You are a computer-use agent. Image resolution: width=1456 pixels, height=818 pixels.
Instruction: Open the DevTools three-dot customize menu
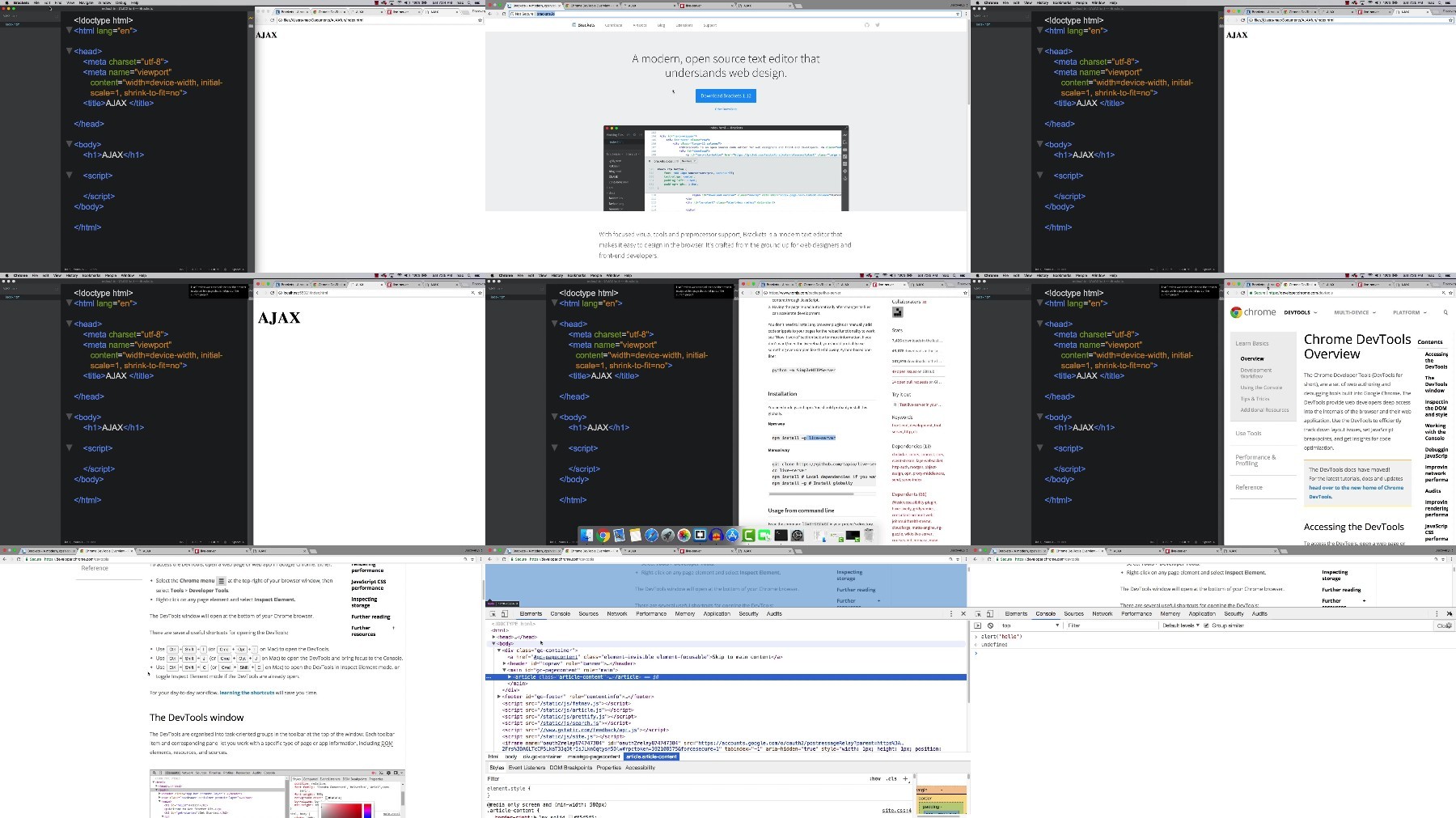(x=951, y=614)
